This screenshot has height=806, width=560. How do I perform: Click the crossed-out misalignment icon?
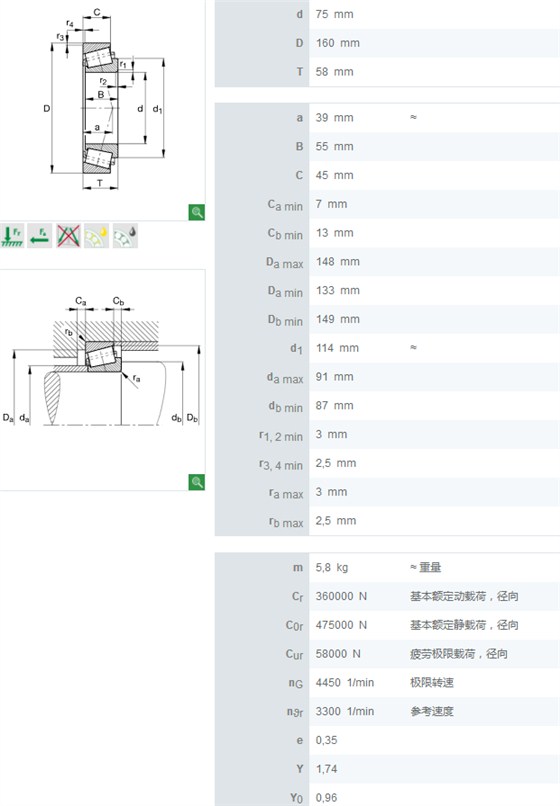point(68,236)
